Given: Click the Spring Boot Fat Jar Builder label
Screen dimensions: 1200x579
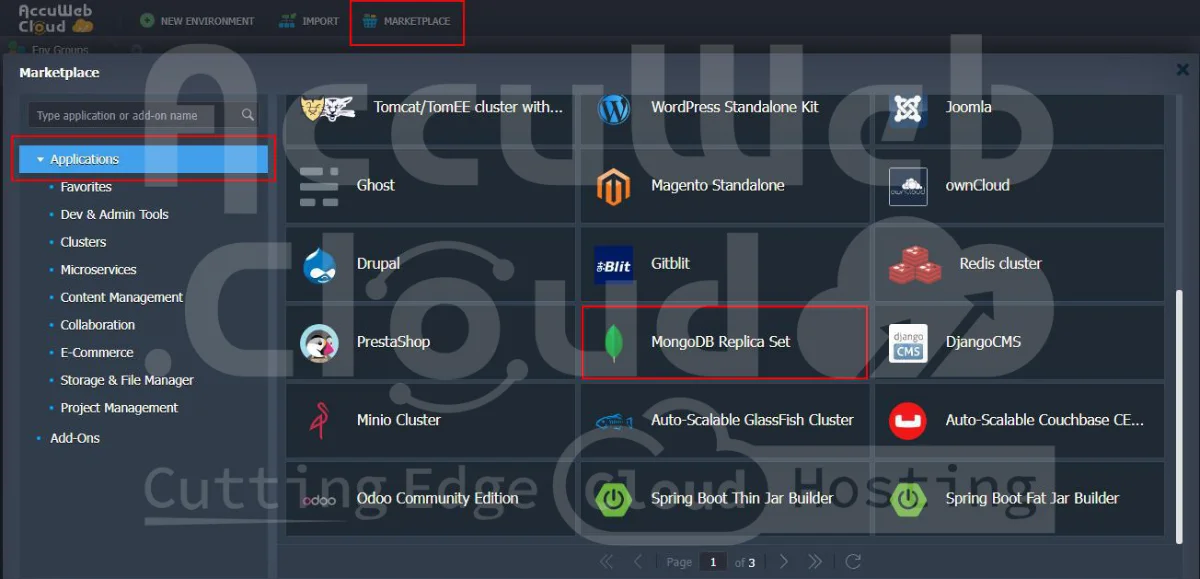Looking at the screenshot, I should click(1032, 498).
